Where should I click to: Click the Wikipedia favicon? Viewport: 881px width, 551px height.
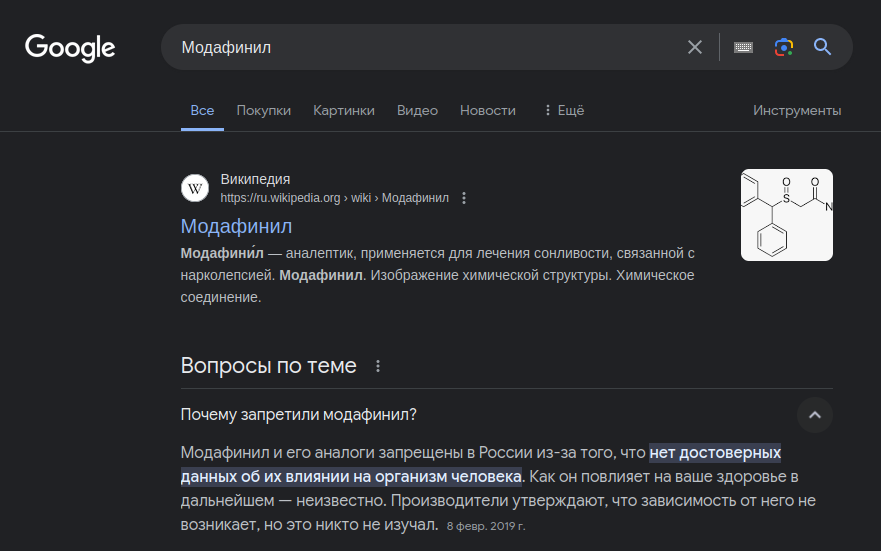pyautogui.click(x=195, y=188)
